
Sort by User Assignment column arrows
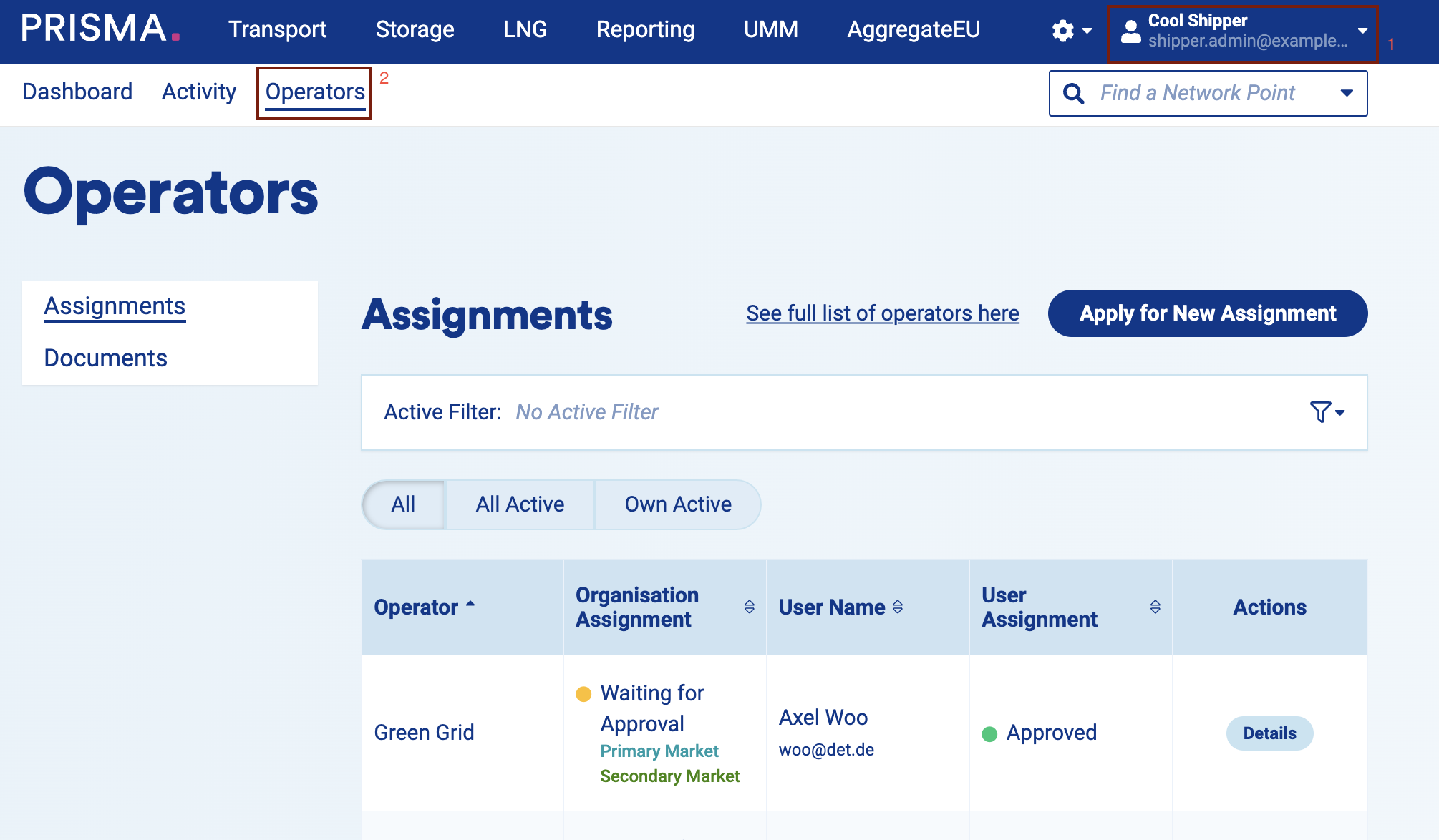1155,607
